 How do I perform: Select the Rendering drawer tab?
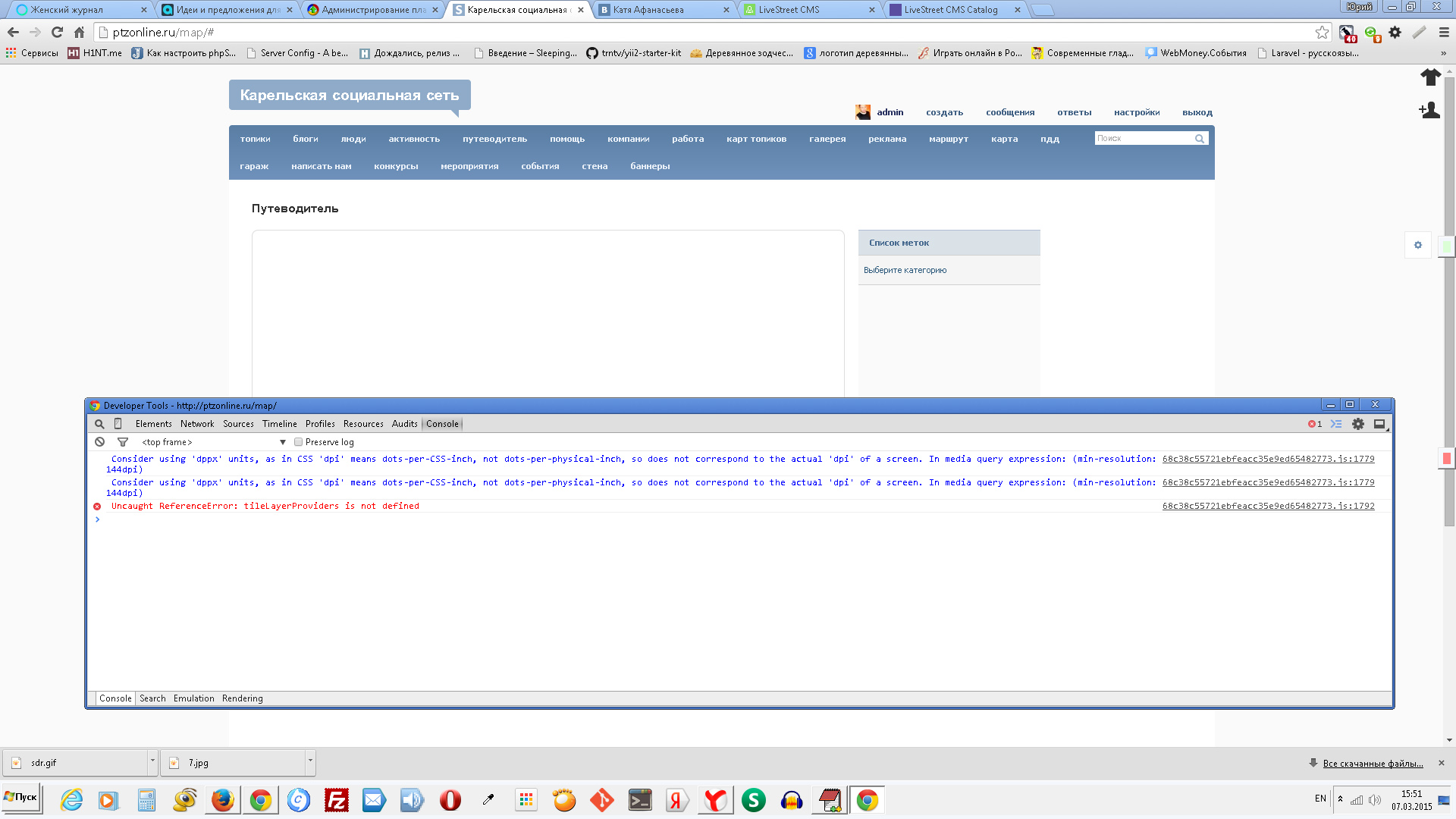243,698
